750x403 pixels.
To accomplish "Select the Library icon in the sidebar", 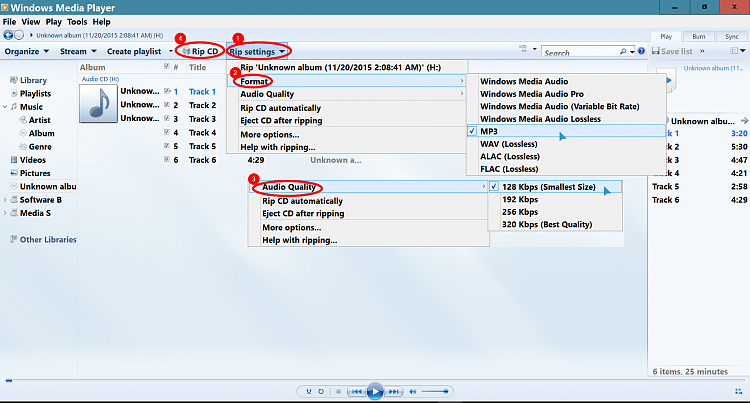I will (14, 80).
